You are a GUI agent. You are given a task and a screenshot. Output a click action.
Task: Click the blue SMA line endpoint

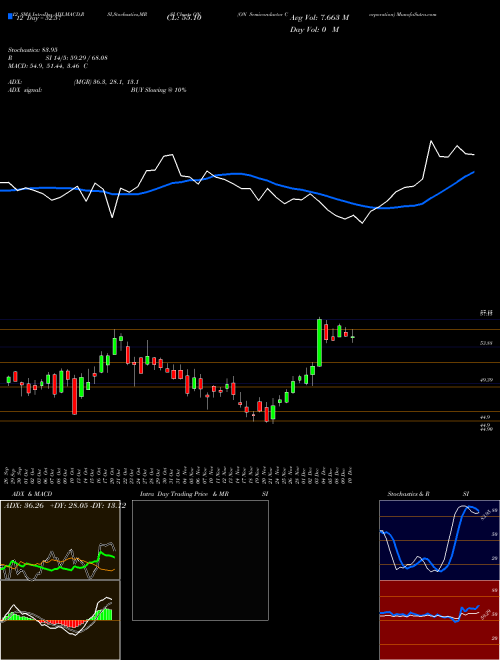tap(474, 172)
